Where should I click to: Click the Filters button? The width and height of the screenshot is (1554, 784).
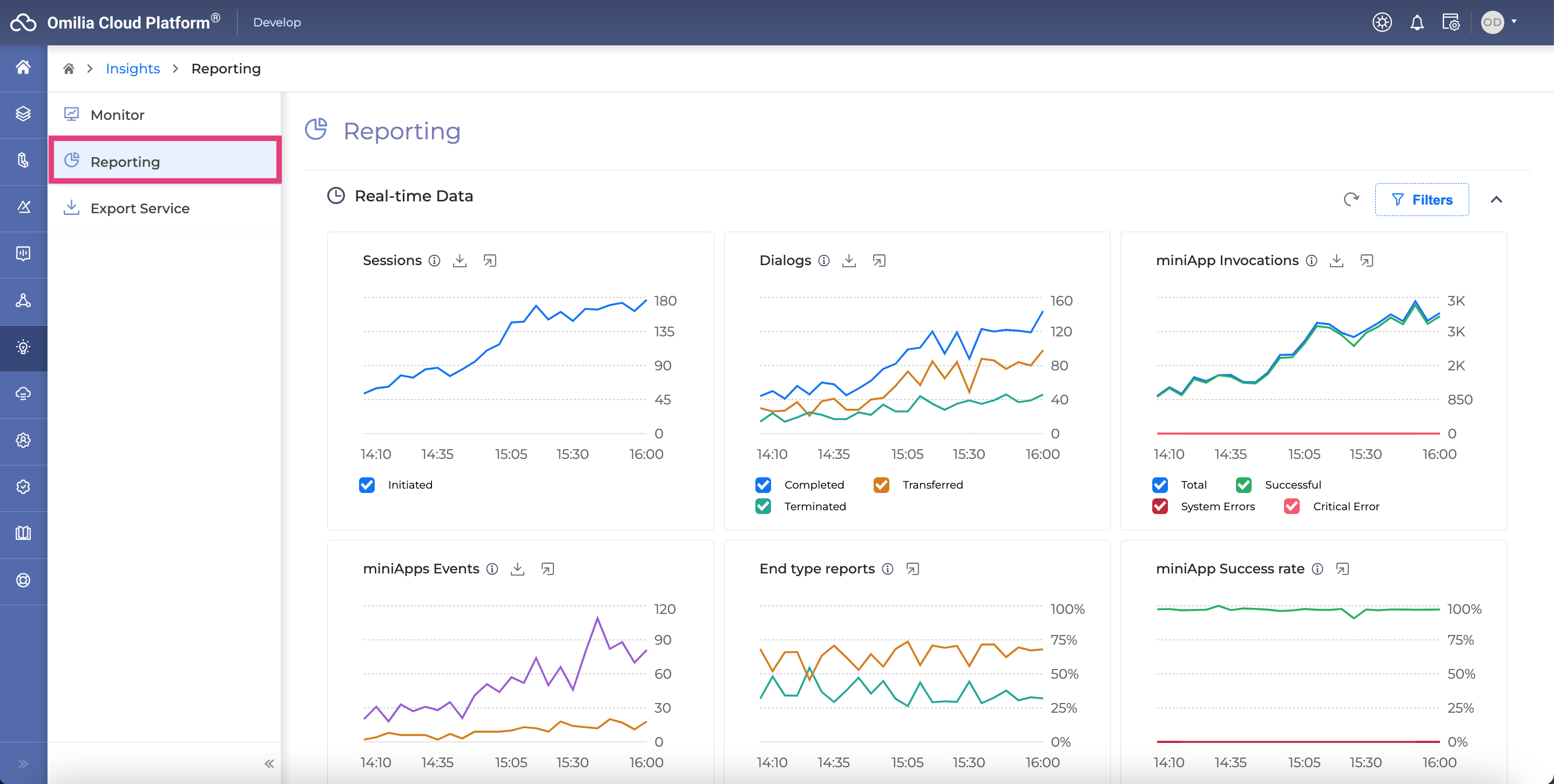coord(1422,200)
